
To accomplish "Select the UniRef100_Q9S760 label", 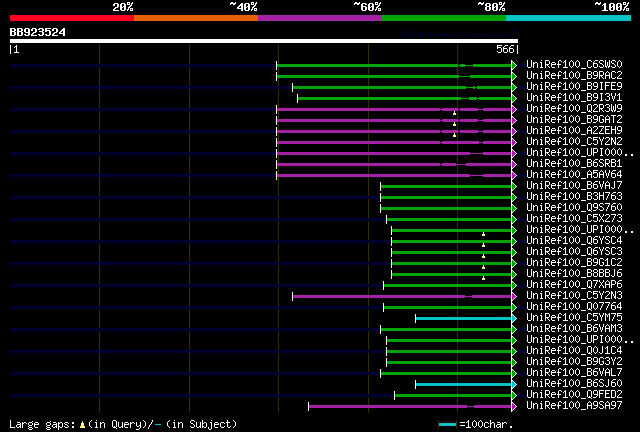I will click(x=574, y=208).
